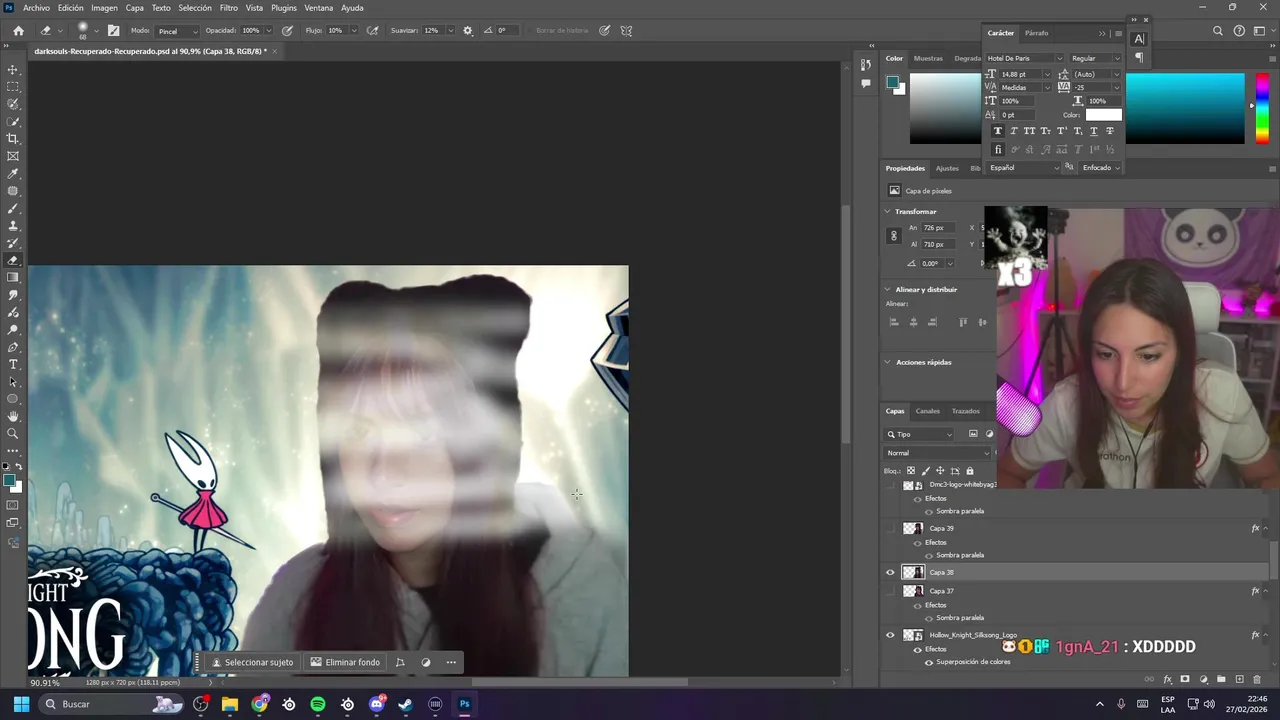Collapse the Acciones rápidas section
1280x720 pixels.
tap(887, 362)
